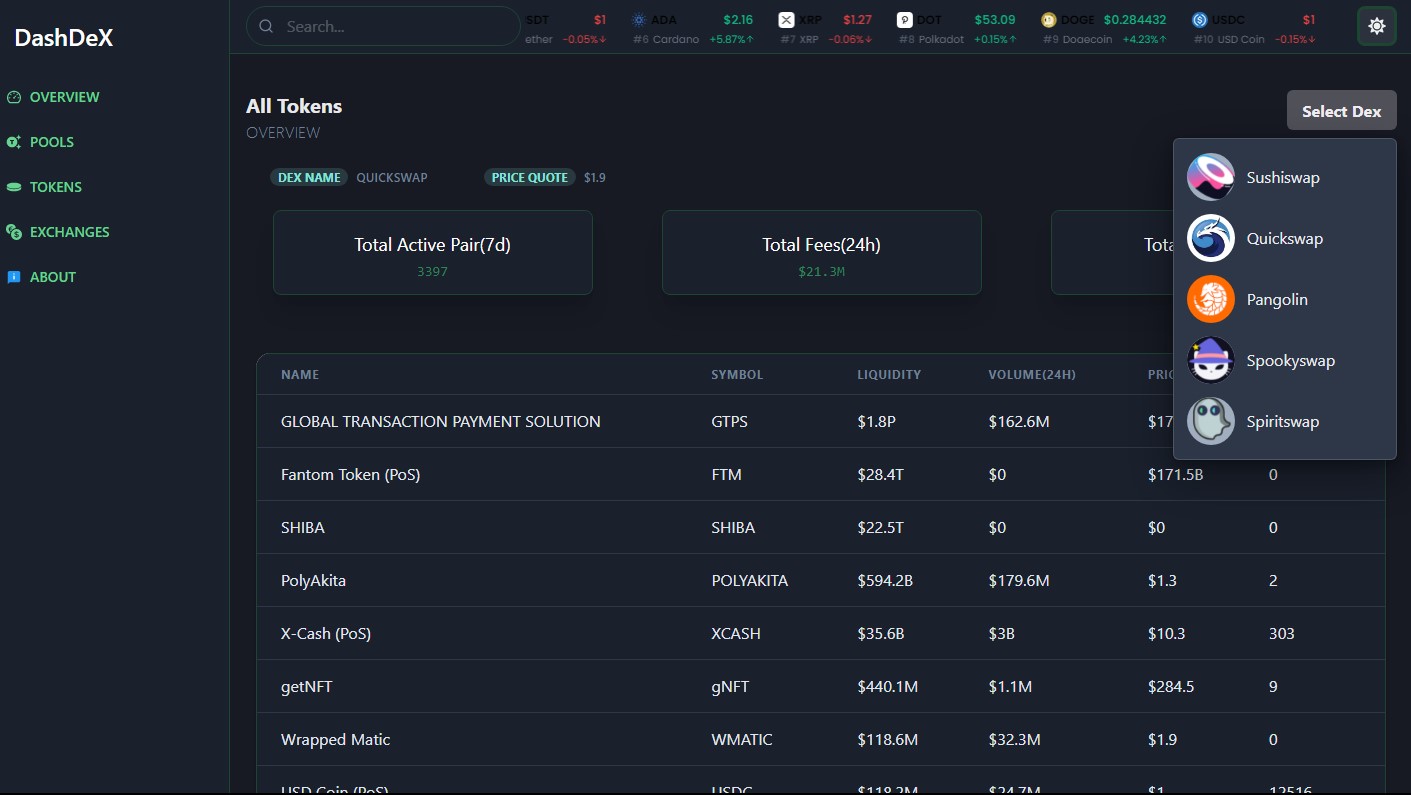Choose Spiritswap from the dex list
The width and height of the screenshot is (1411, 795).
[x=1284, y=421]
